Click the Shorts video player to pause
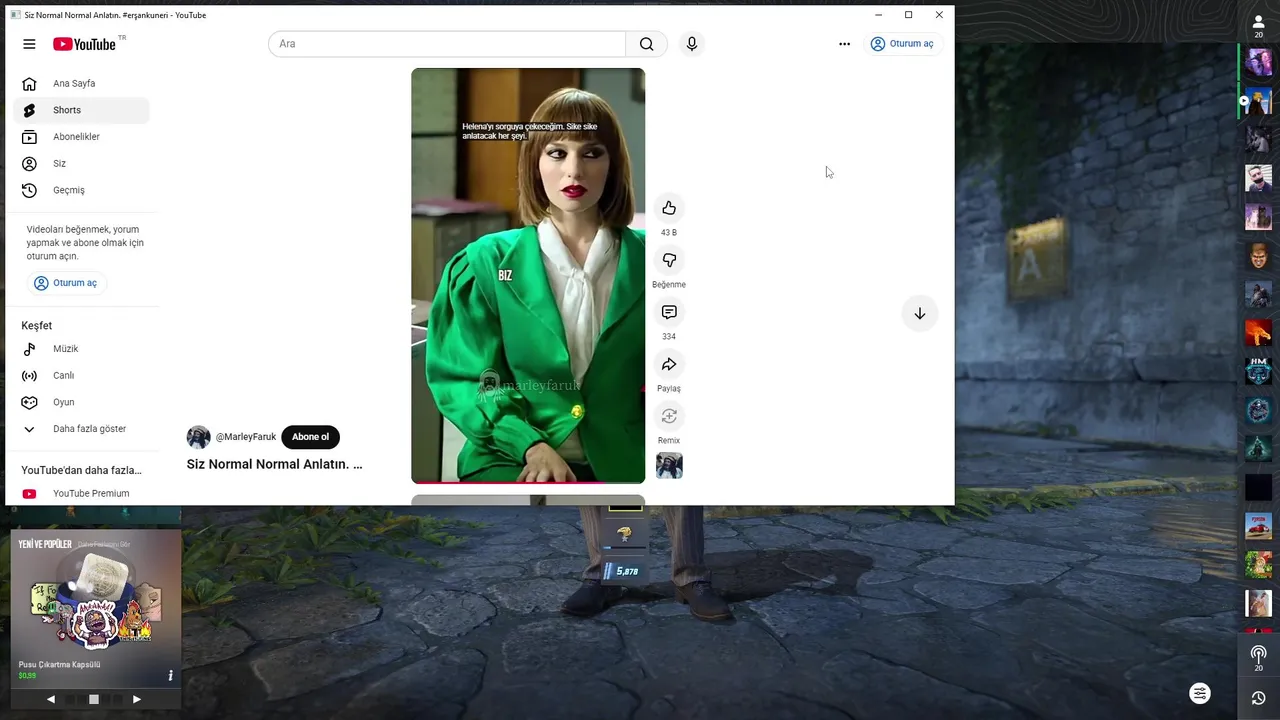The width and height of the screenshot is (1280, 720). pyautogui.click(x=528, y=276)
